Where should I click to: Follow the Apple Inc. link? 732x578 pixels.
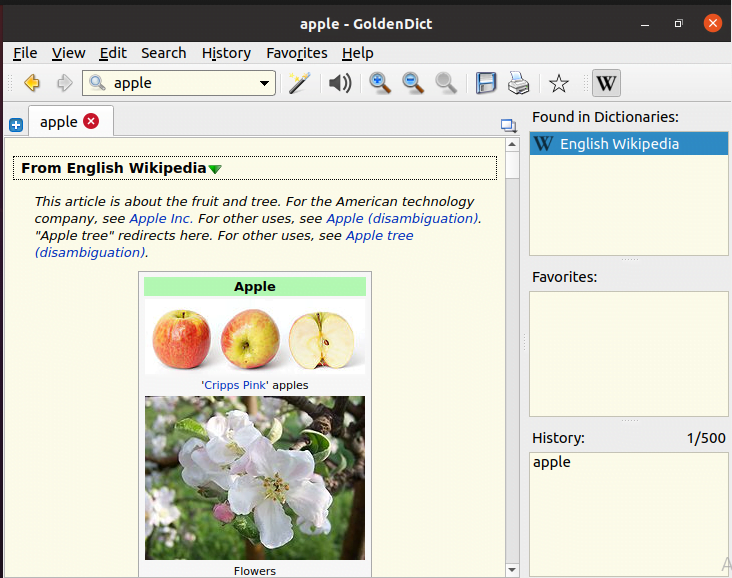pyautogui.click(x=161, y=219)
